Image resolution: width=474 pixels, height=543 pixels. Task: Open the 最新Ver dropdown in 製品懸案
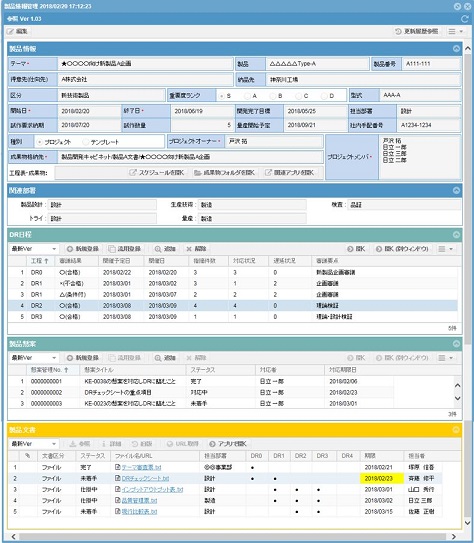point(34,358)
